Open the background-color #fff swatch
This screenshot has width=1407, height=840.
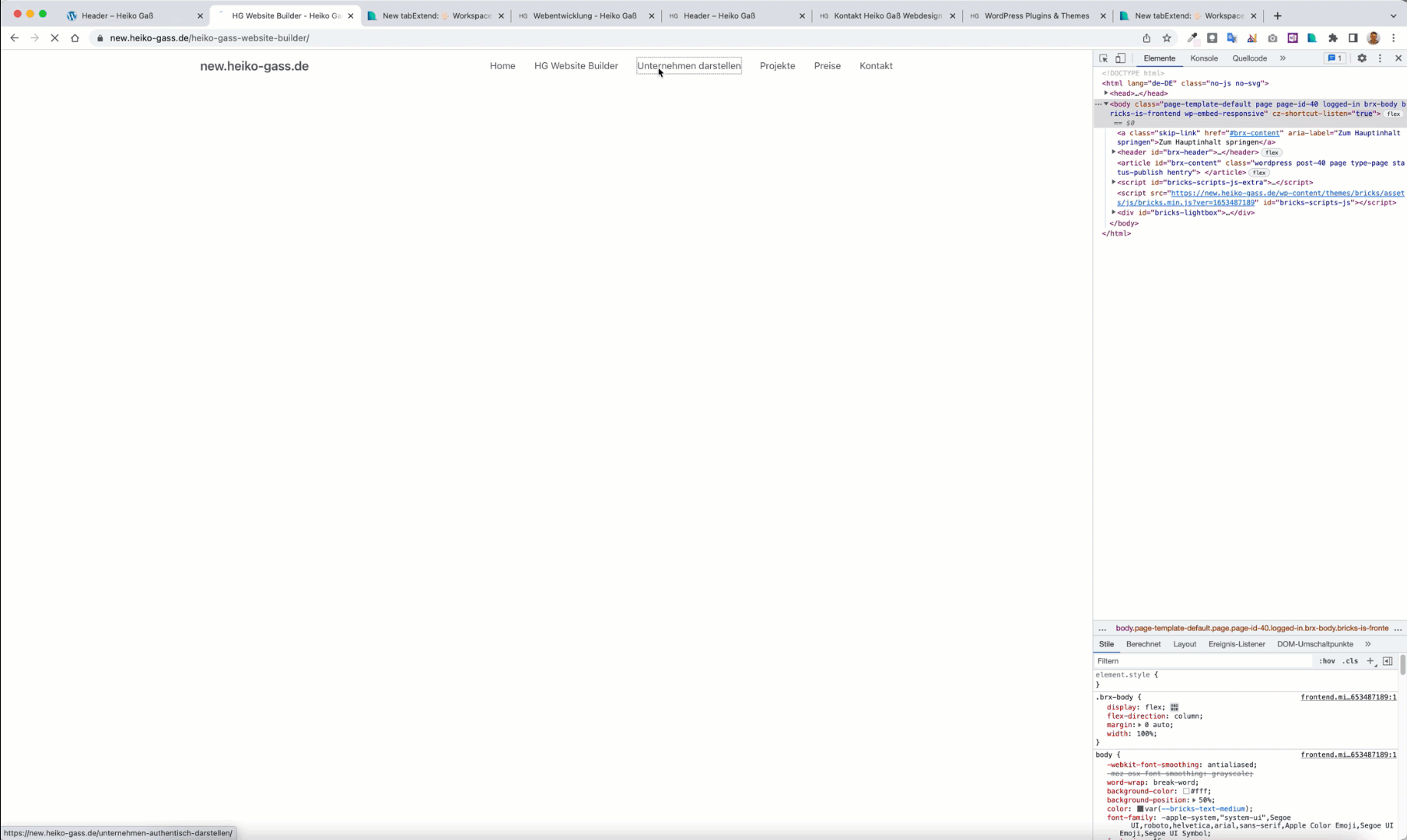click(x=1186, y=792)
